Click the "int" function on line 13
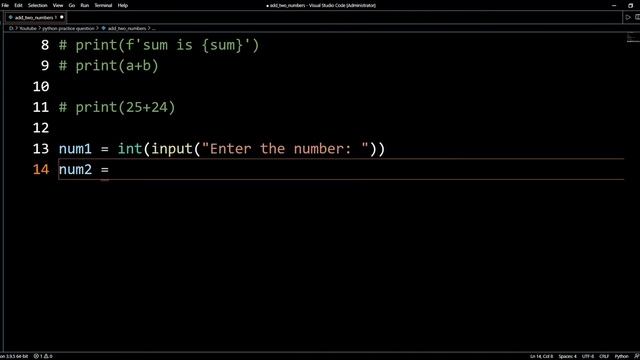This screenshot has width=640, height=360. 130,149
